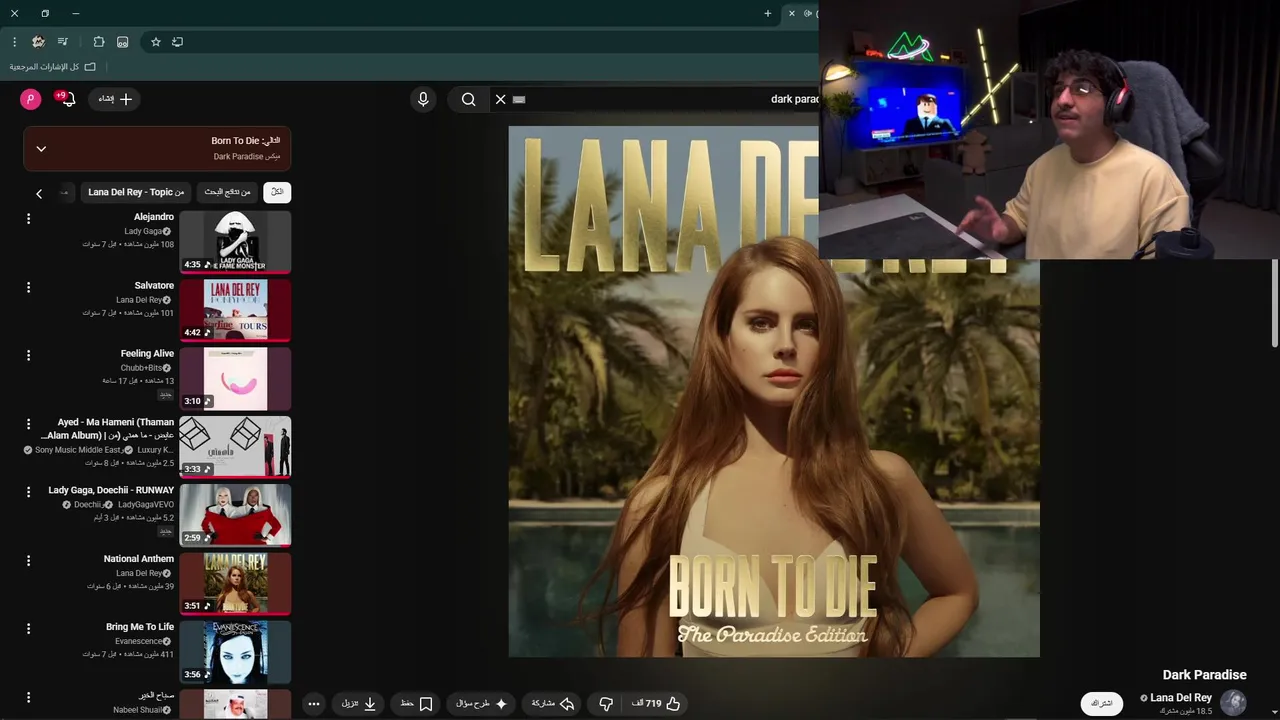The width and height of the screenshot is (1280, 720).
Task: Open YouTube notifications bell
Action: (67, 99)
